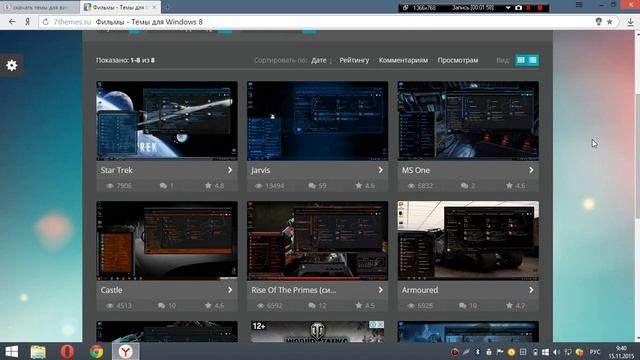Go back with the browser back arrow
The width and height of the screenshot is (640, 360).
(x=12, y=22)
